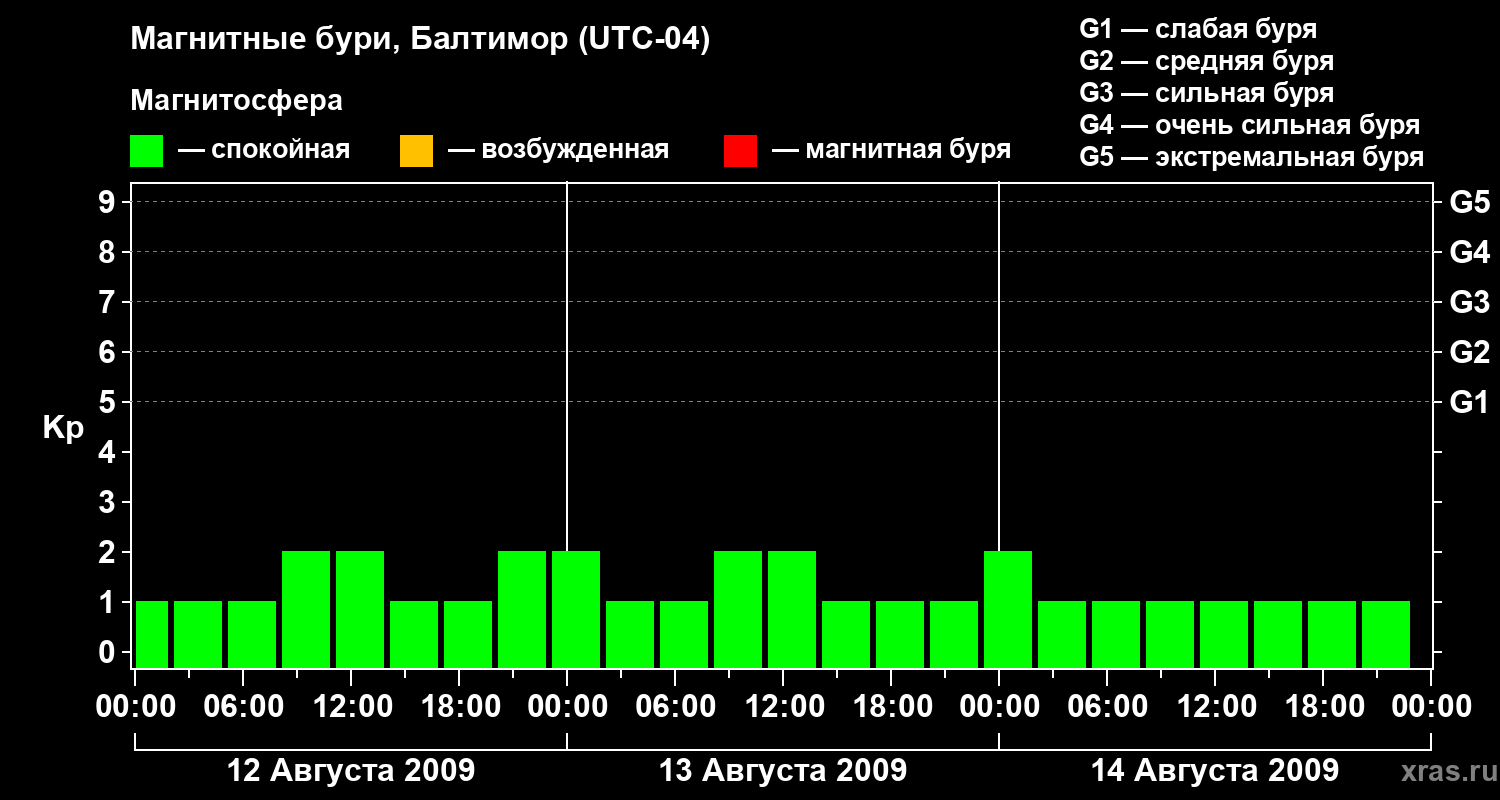Click the '18:00' time label for 13 August
This screenshot has height=800, width=1500.
click(x=891, y=706)
